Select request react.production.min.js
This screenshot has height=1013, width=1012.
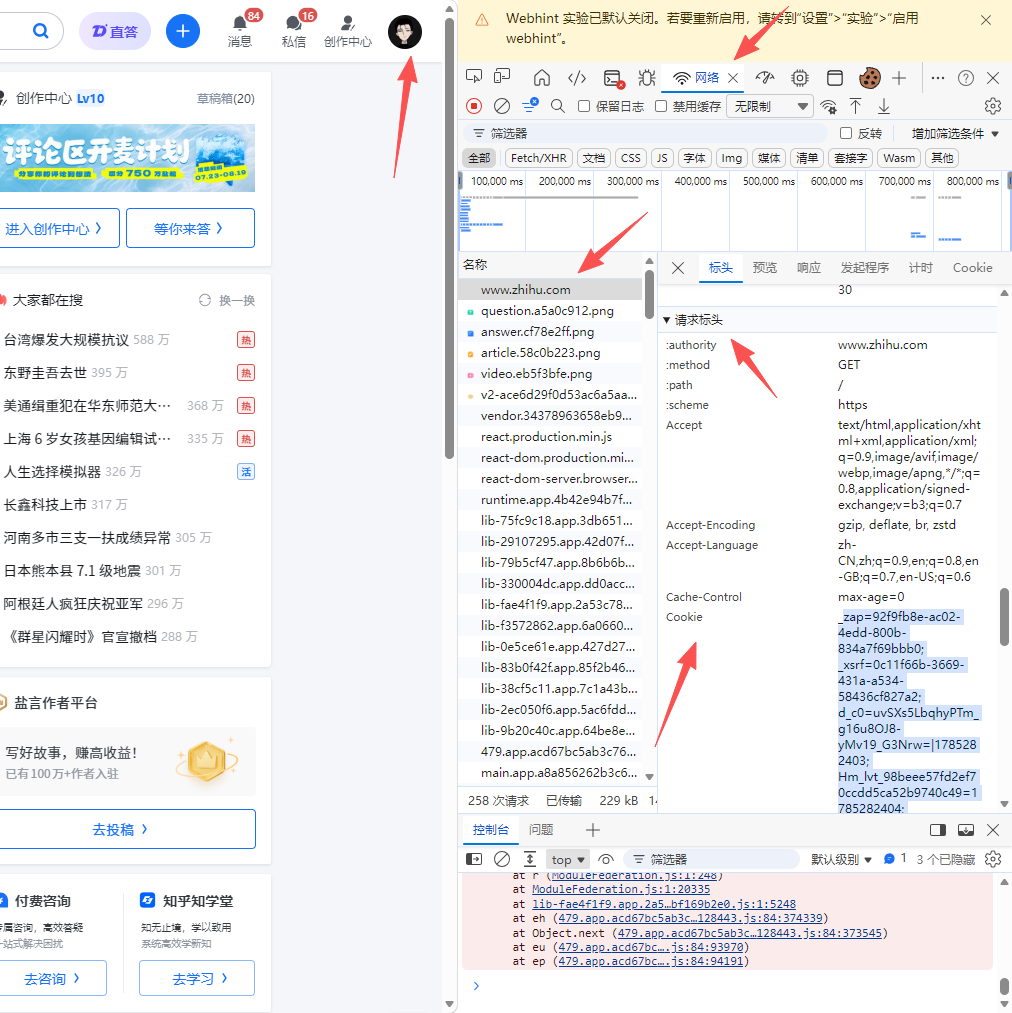(x=550, y=437)
